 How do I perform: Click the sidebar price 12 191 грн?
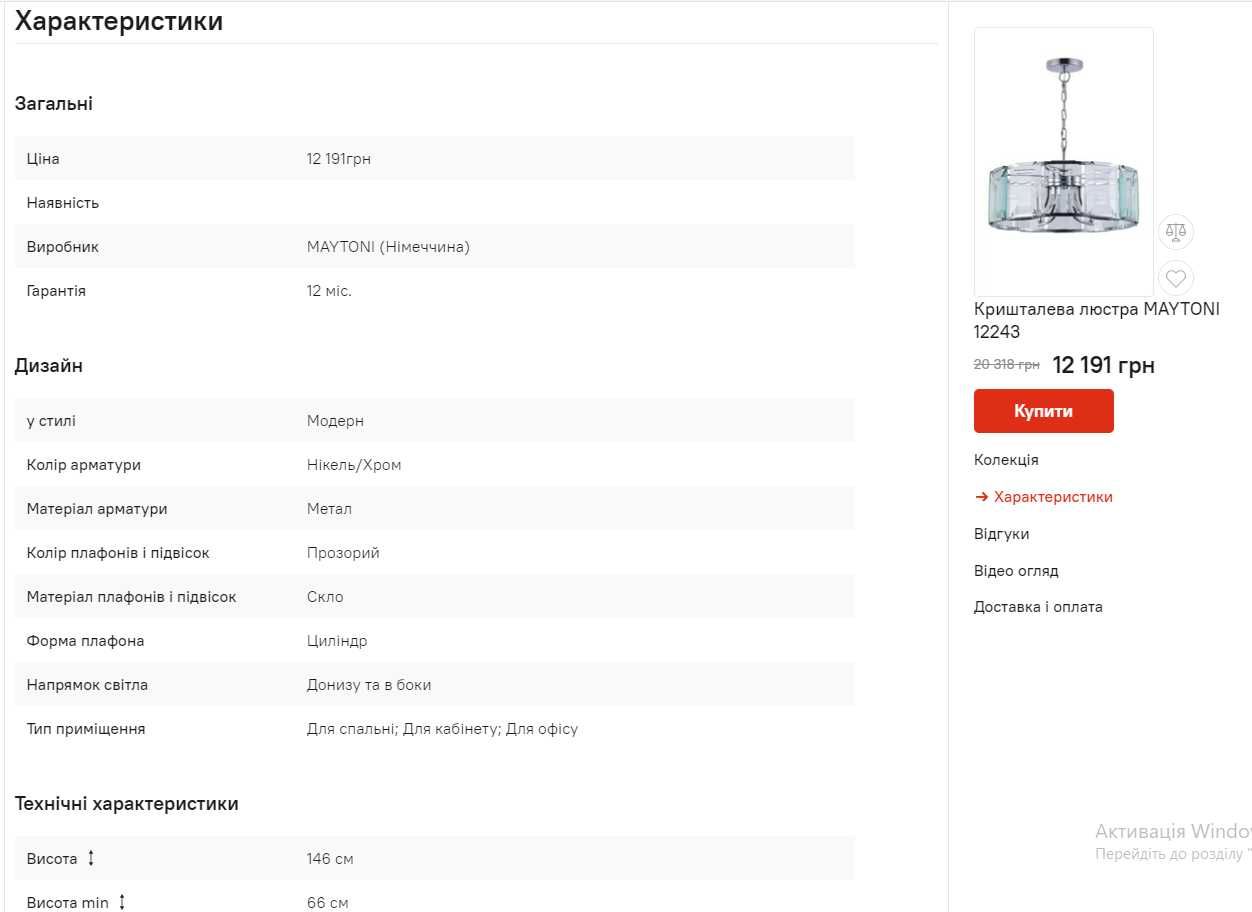[x=1104, y=366]
